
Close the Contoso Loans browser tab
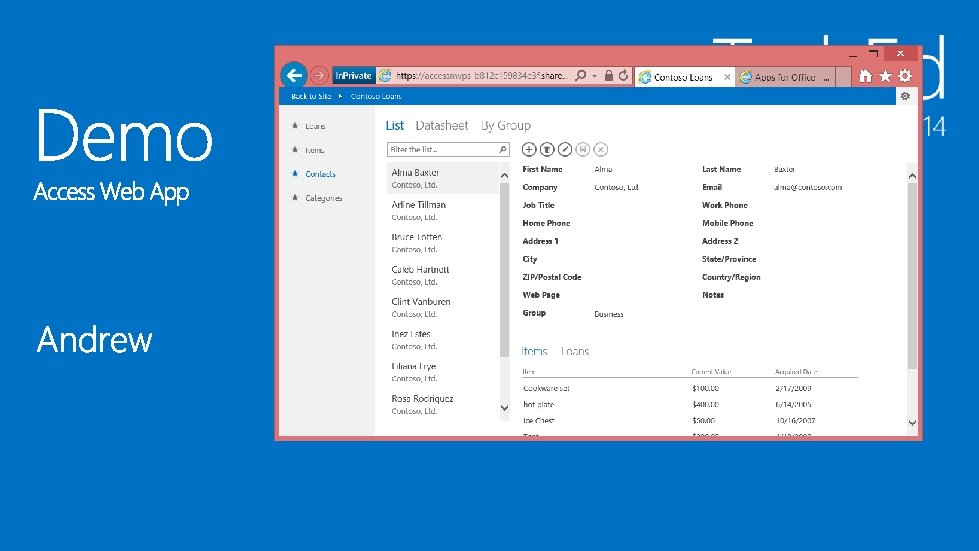[x=727, y=77]
